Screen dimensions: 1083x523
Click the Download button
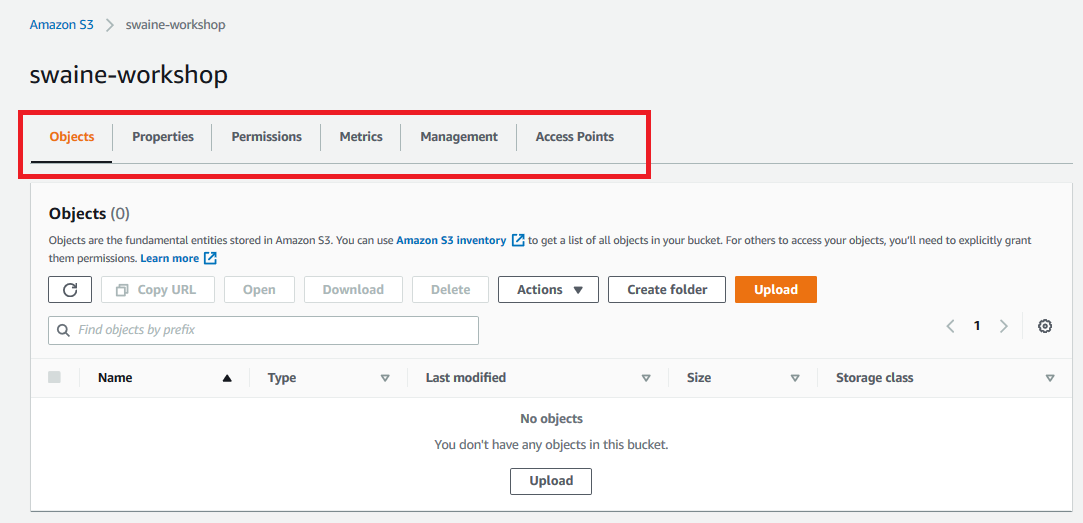[x=354, y=289]
